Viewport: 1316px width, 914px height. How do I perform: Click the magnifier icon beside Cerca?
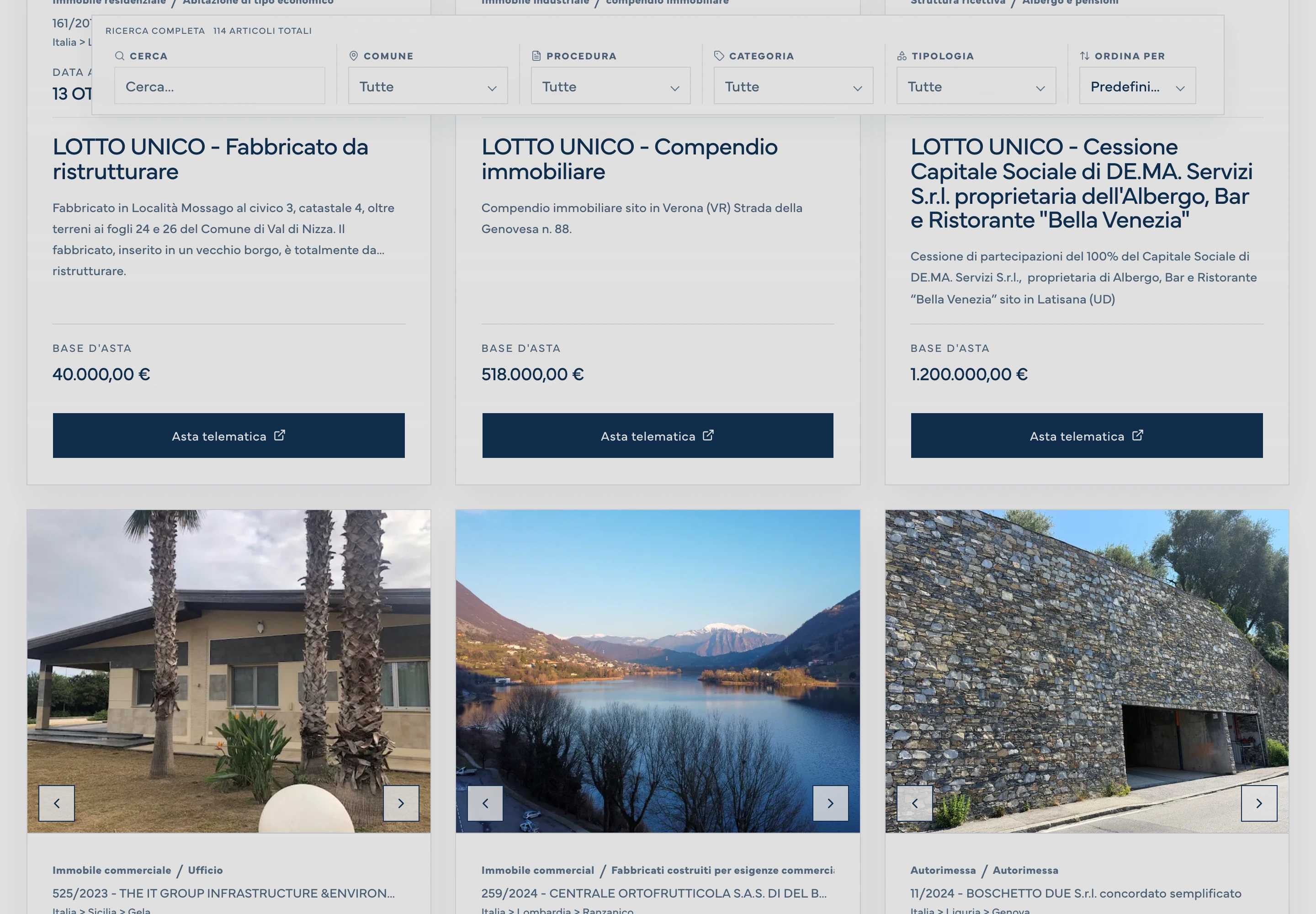(x=120, y=56)
